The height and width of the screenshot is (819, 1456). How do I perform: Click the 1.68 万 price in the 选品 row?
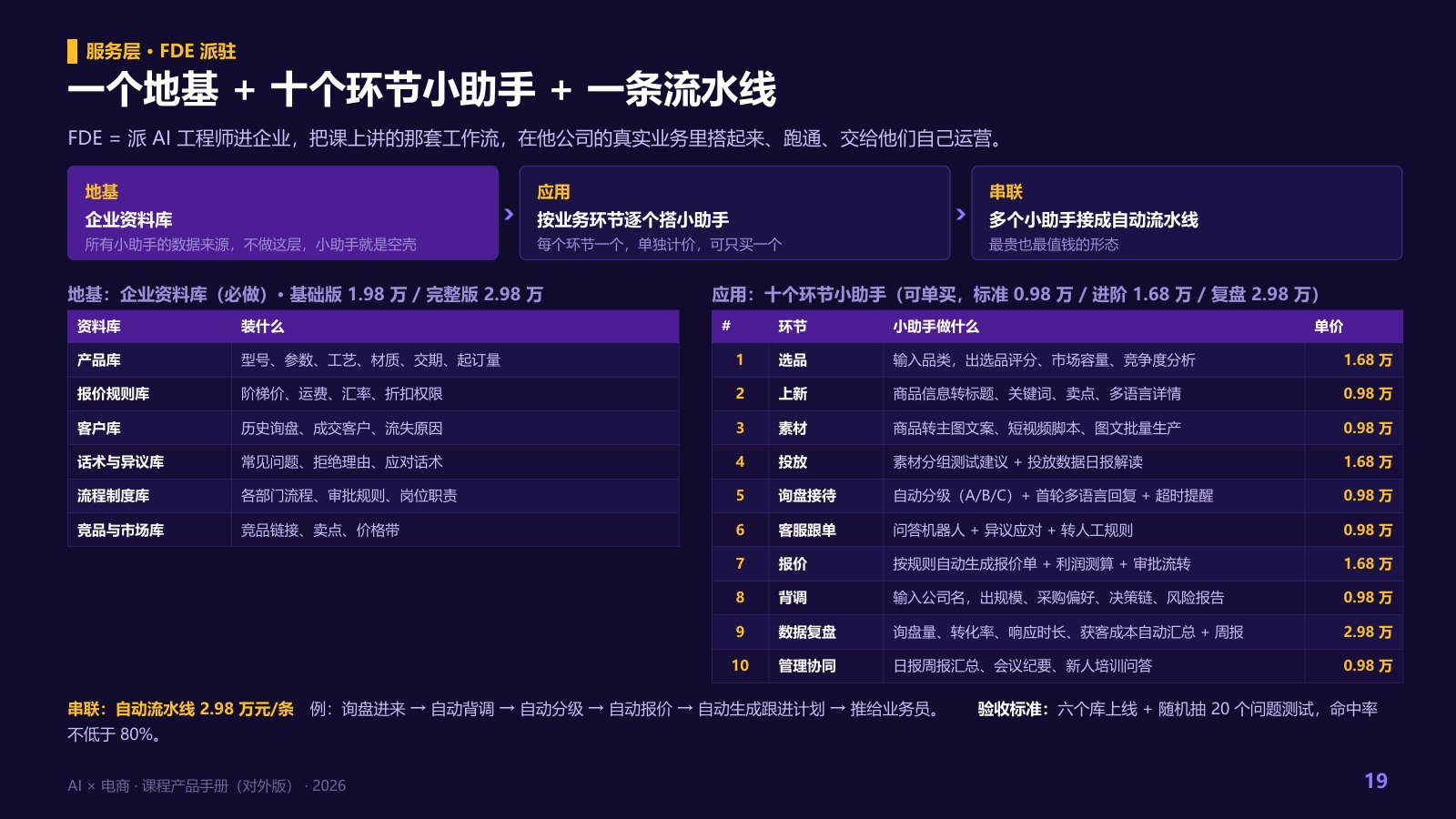pos(1368,360)
